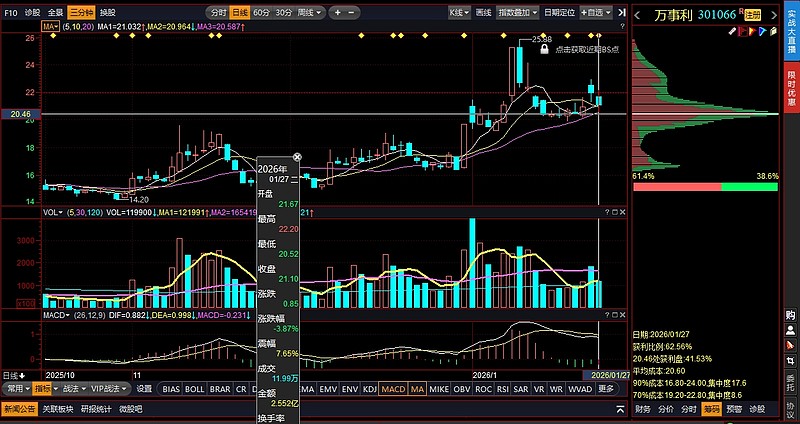Click the red profit portion of chip ratio bar

(674, 187)
